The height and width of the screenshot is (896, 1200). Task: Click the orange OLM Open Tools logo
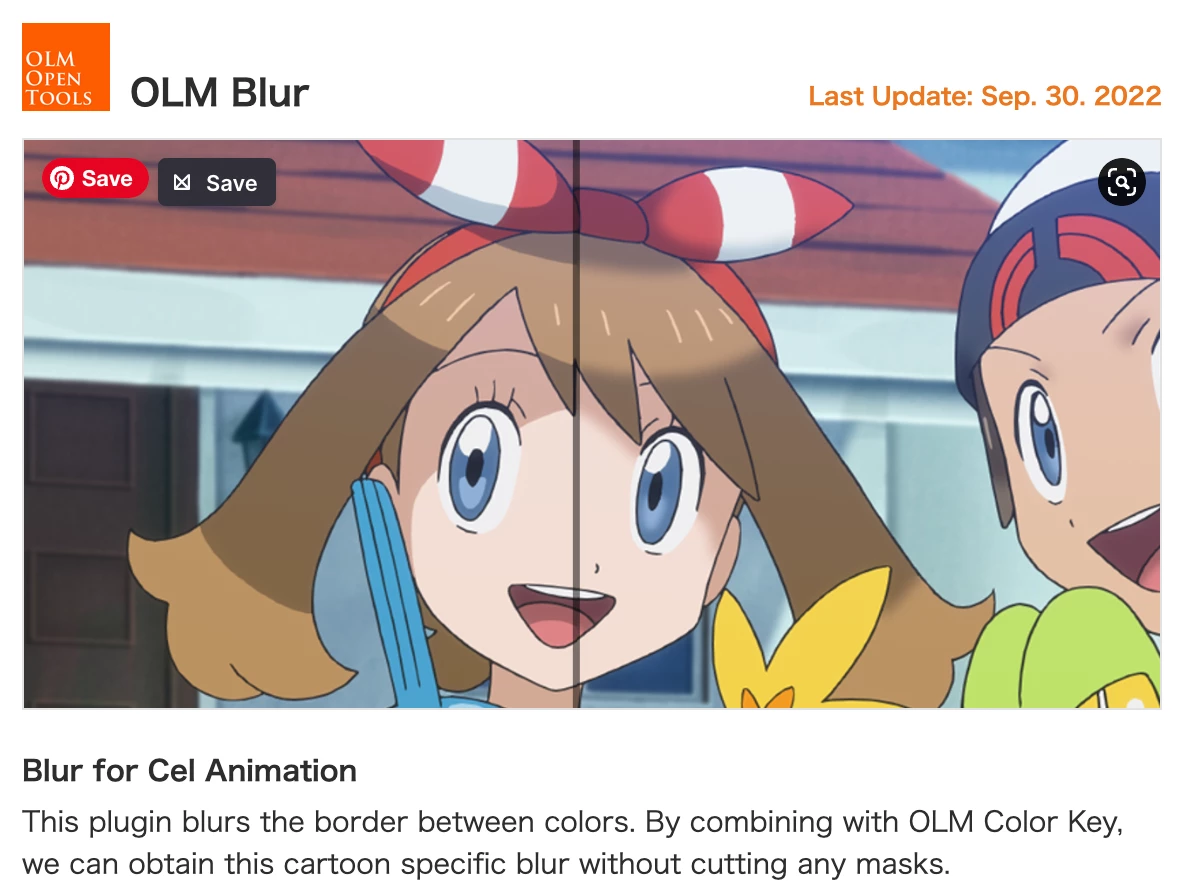[x=66, y=67]
